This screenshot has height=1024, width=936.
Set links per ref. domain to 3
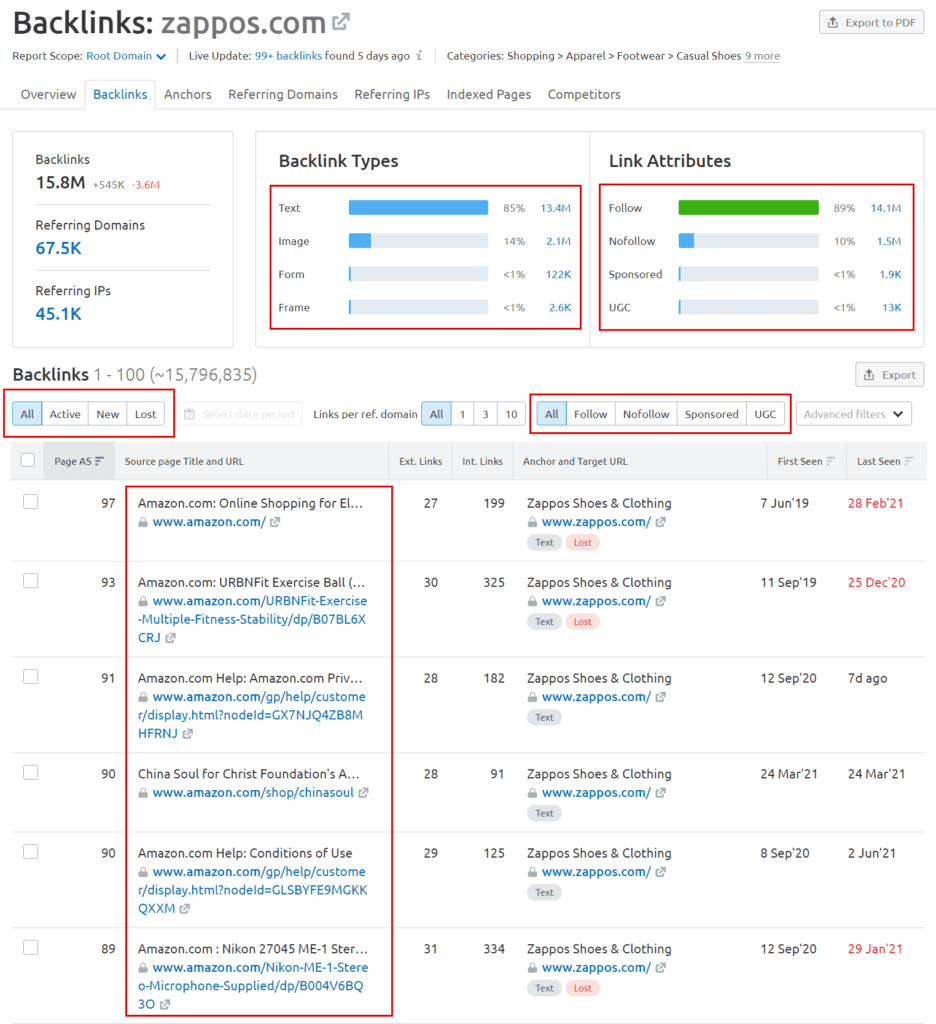coord(485,414)
